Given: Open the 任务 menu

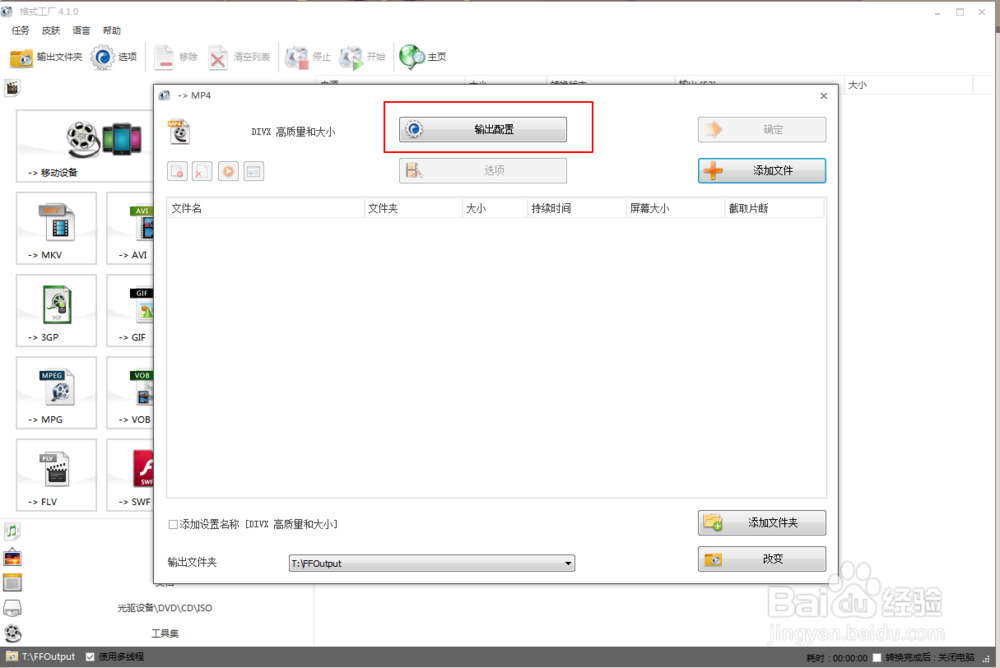Looking at the screenshot, I should (x=20, y=31).
